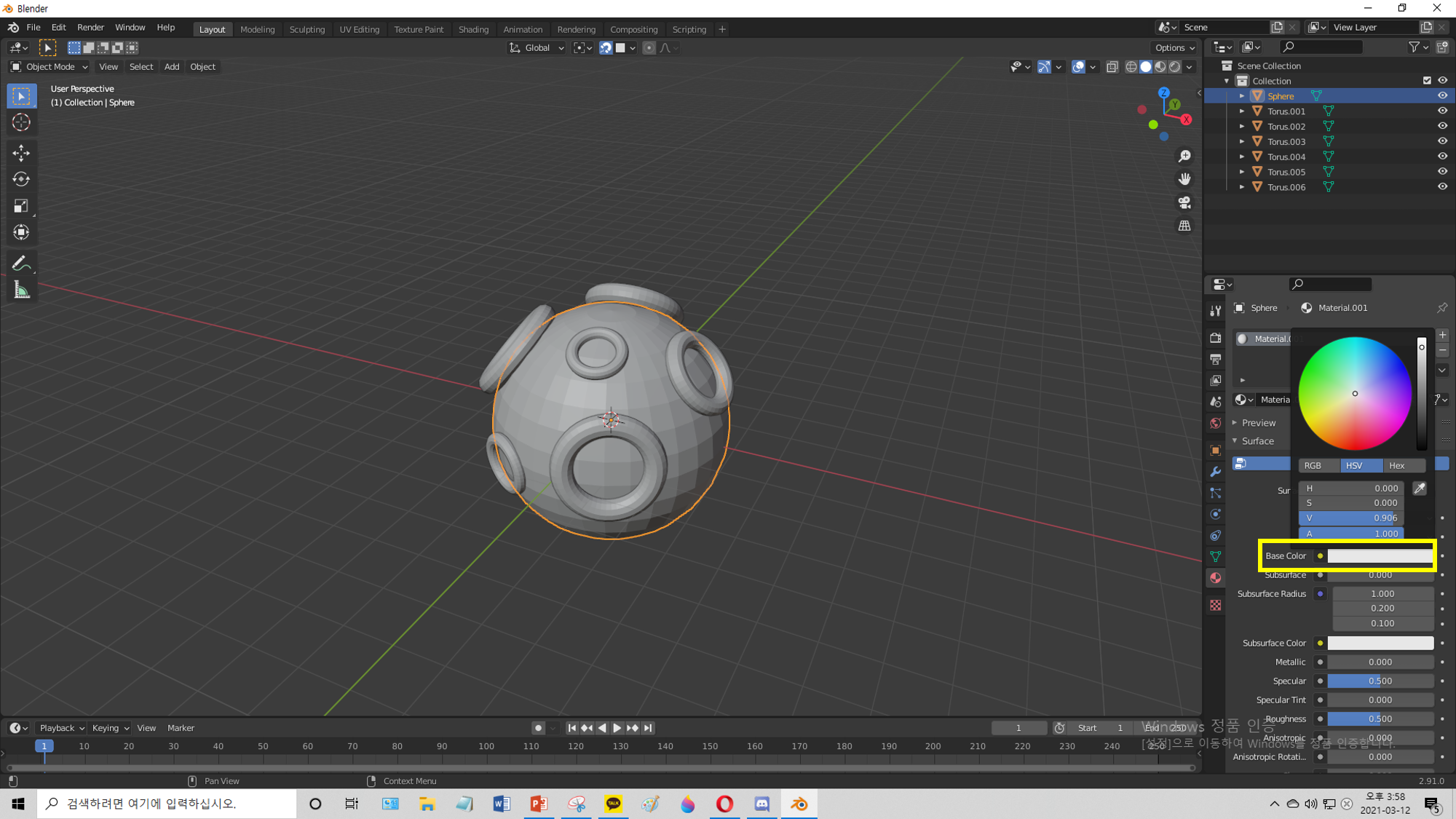Open the Render menu
Image resolution: width=1456 pixels, height=819 pixels.
(90, 27)
